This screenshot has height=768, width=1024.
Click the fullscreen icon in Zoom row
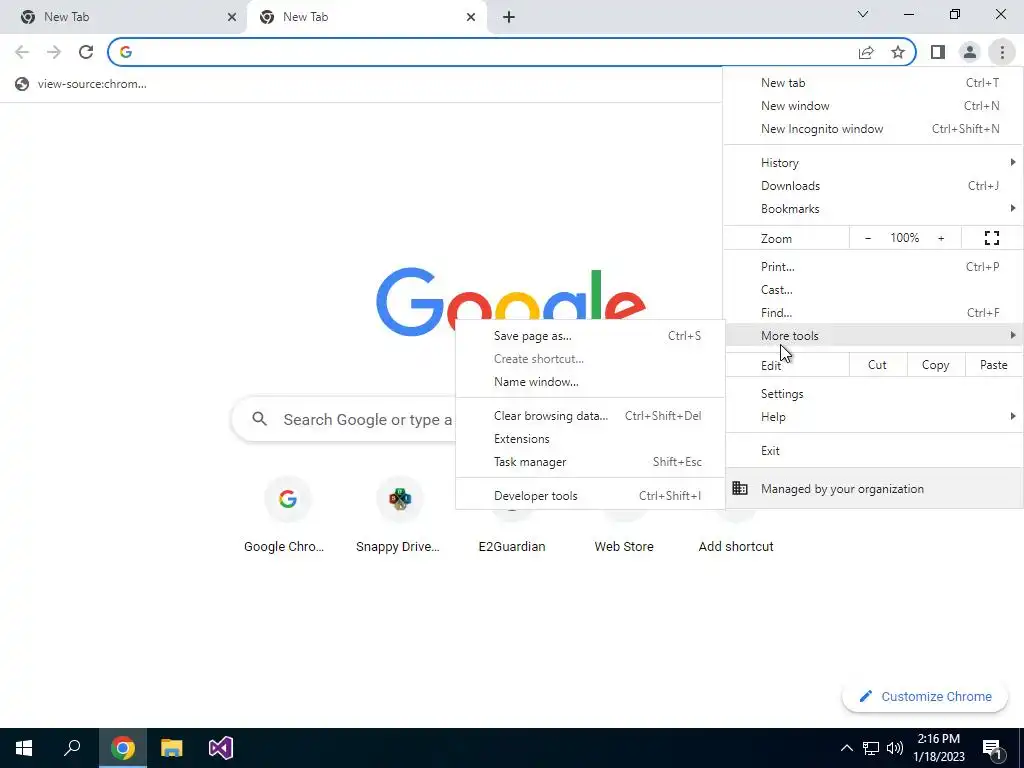tap(991, 238)
